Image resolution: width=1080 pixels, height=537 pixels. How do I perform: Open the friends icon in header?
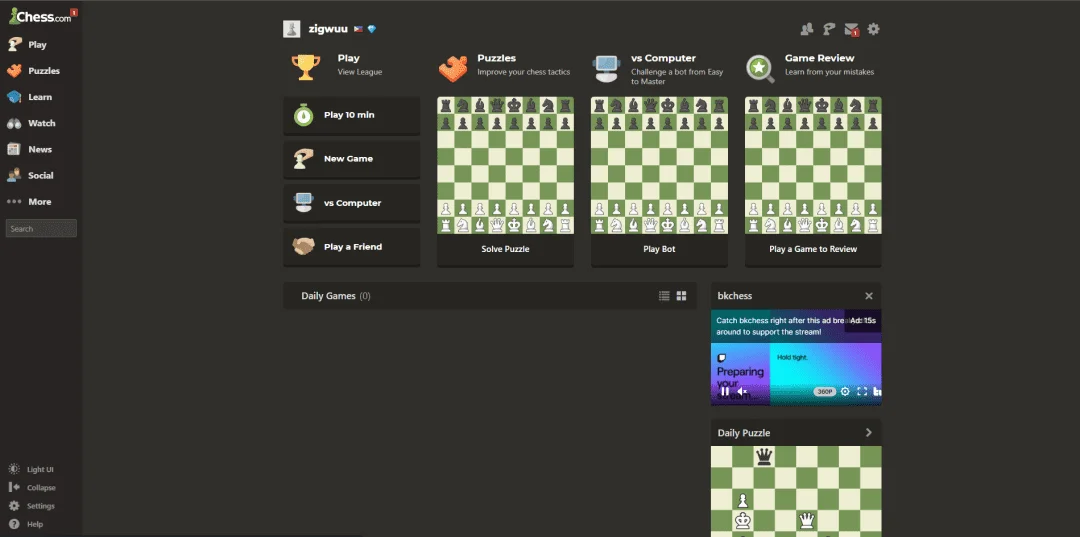coord(807,29)
